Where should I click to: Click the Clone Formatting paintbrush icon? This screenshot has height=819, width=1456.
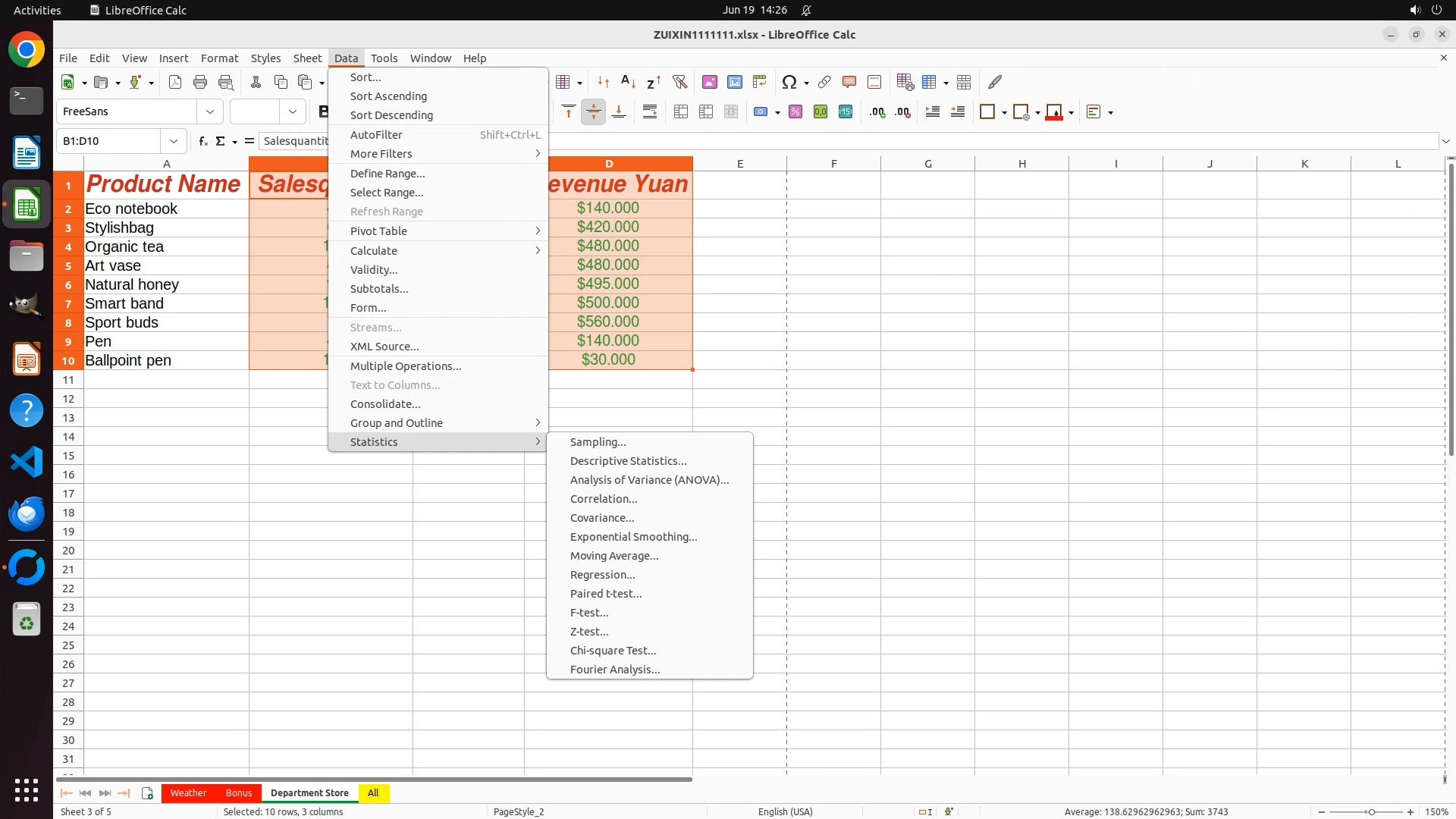[x=995, y=82]
